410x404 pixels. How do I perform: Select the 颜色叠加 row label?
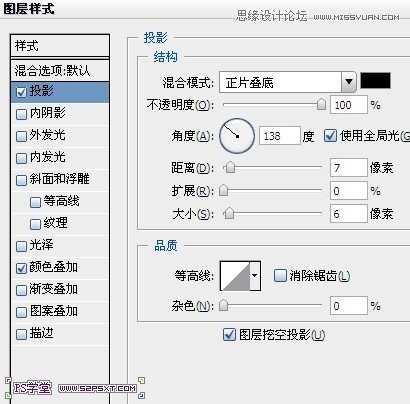tap(53, 267)
